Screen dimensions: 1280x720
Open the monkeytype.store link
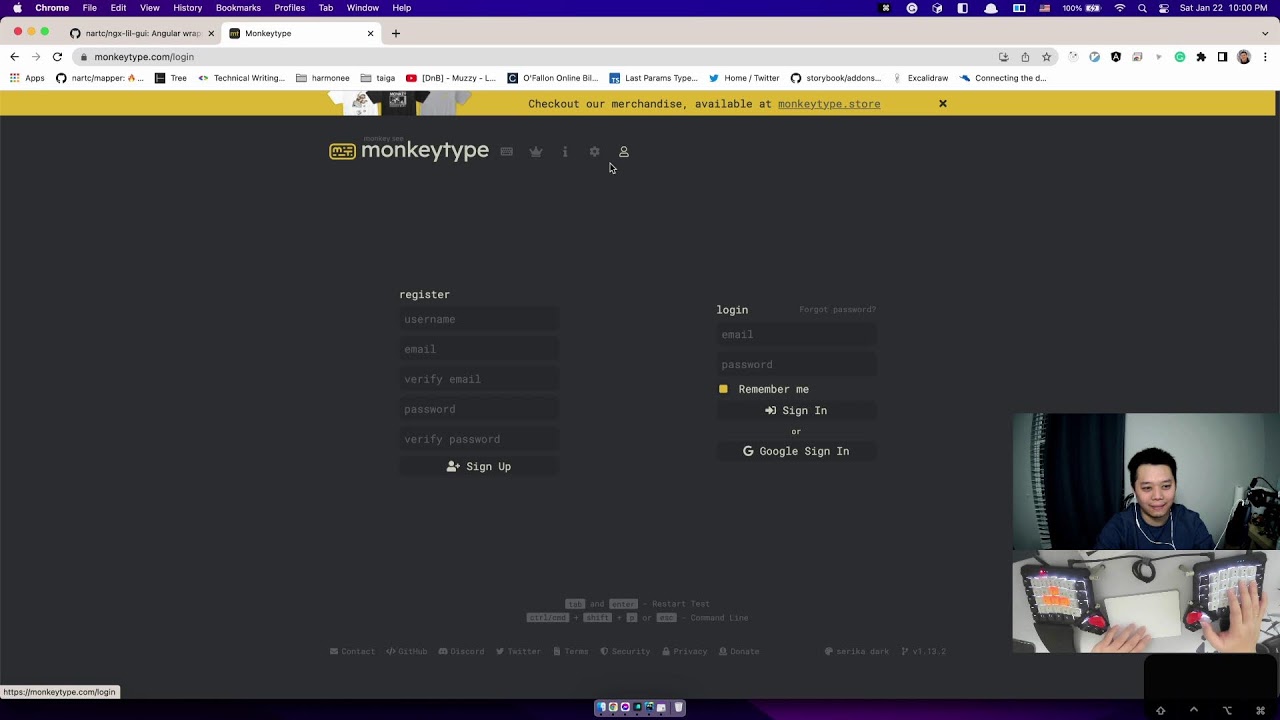click(x=829, y=104)
